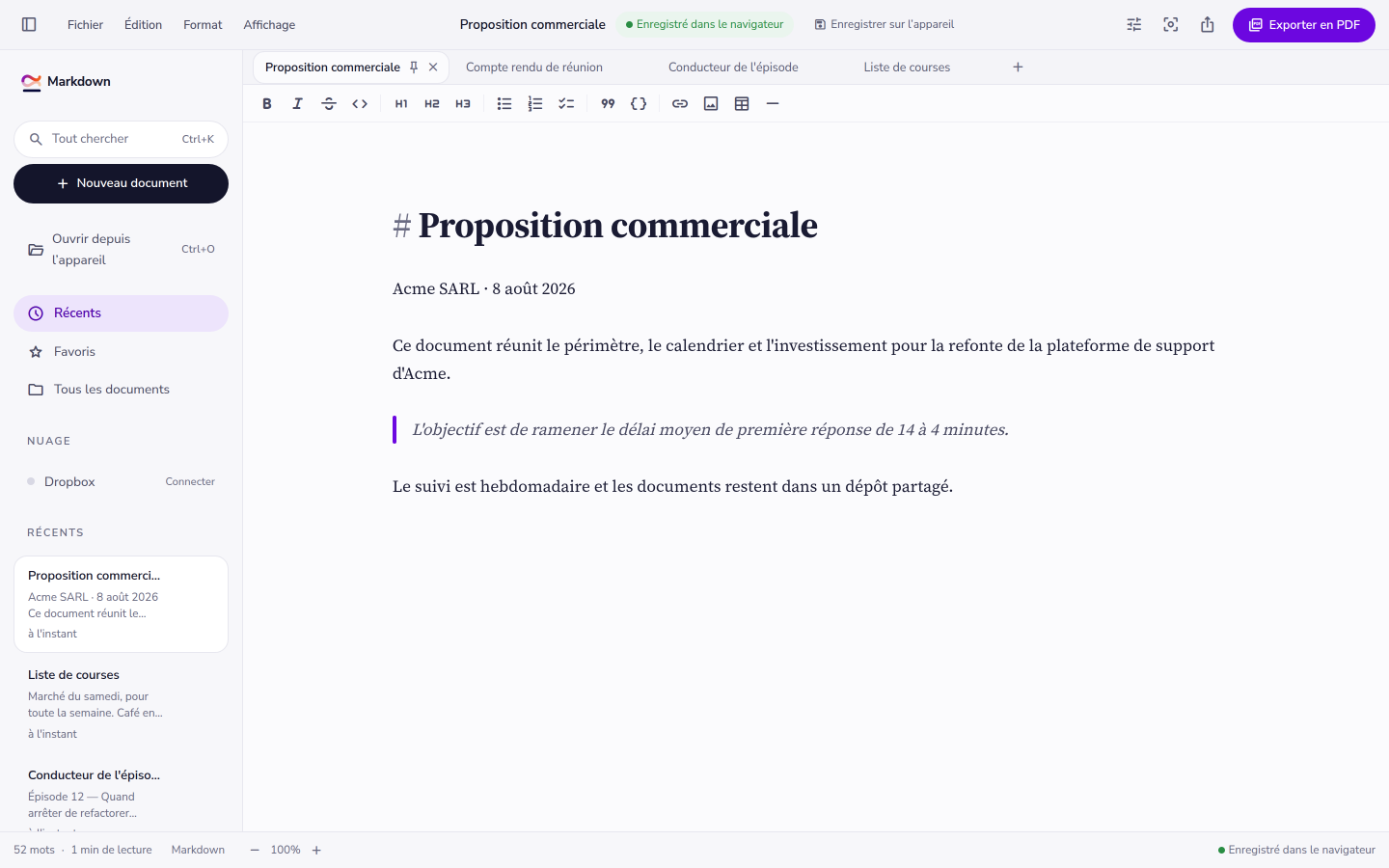
Task: Open the Fichier menu
Action: point(85,25)
